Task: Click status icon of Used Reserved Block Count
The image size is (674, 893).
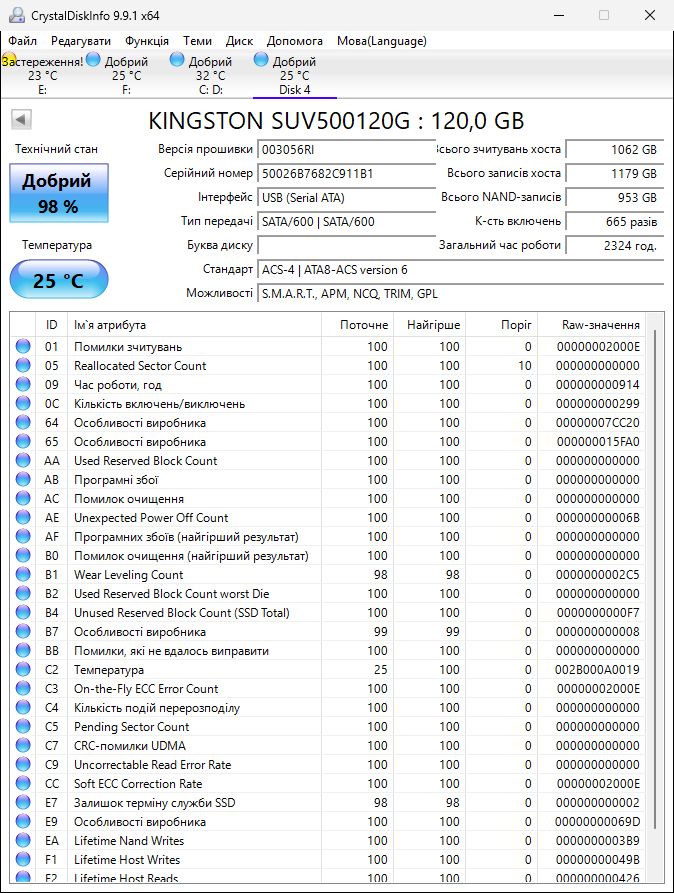Action: click(23, 460)
